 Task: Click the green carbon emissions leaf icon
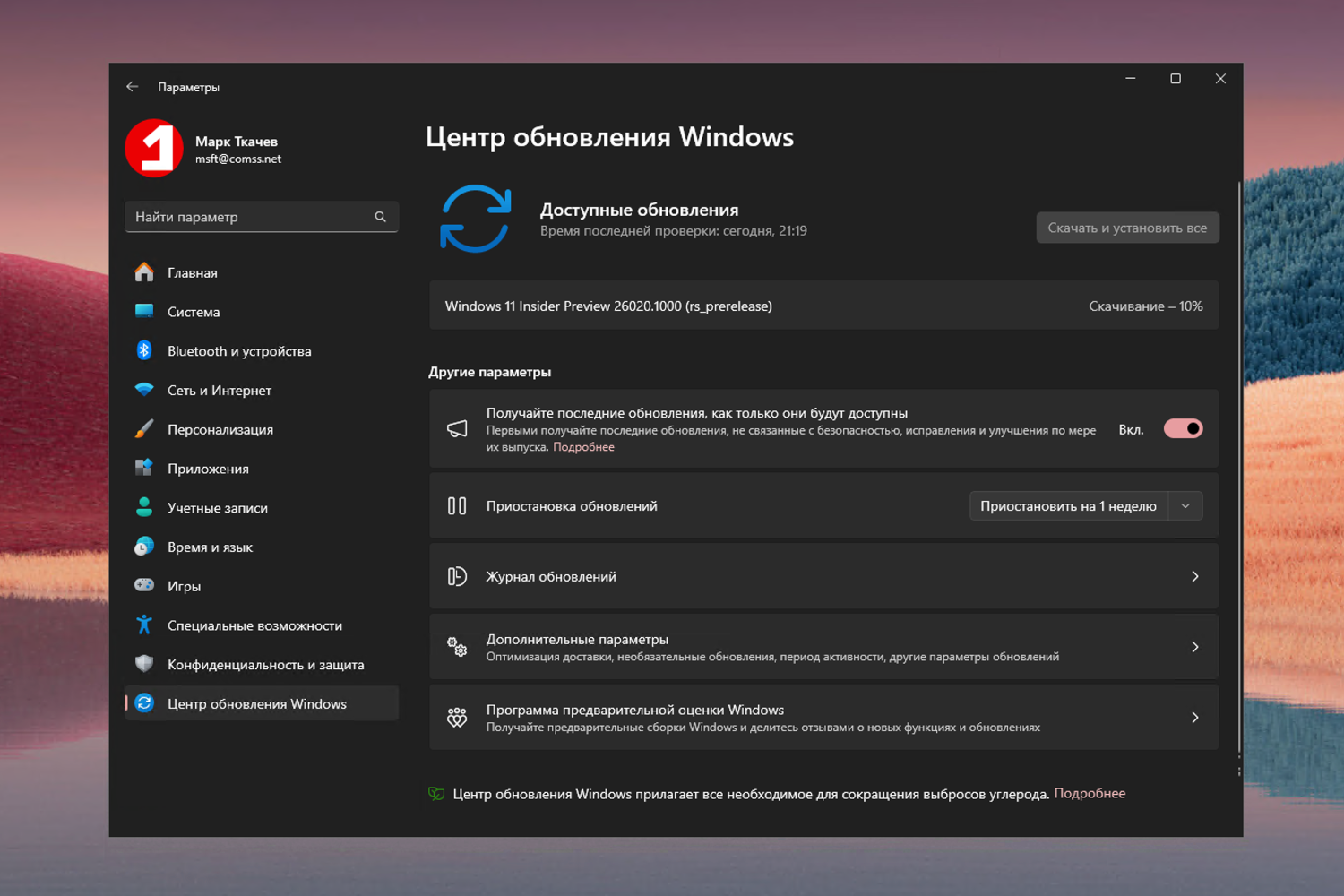click(436, 793)
